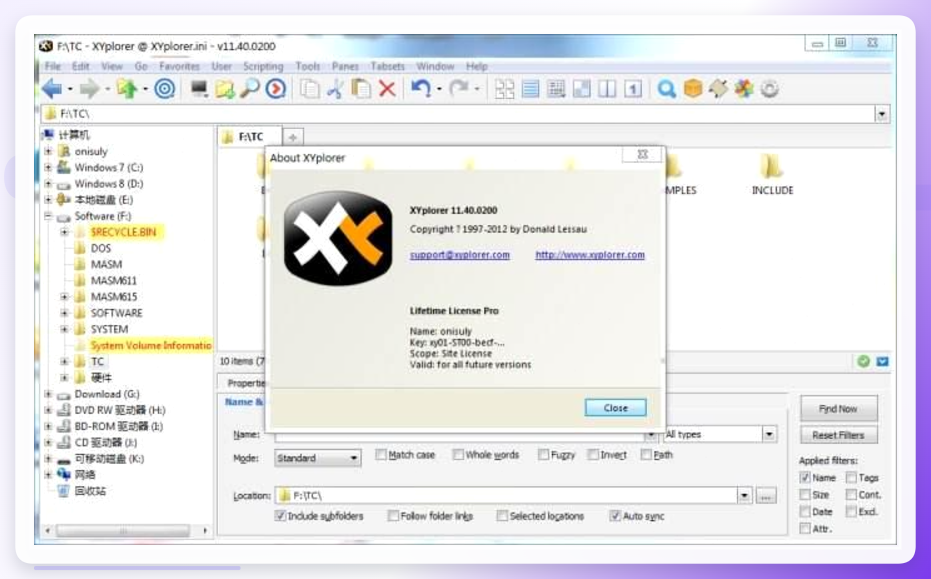Click the red circled arrow toolbar icon

pos(276,89)
